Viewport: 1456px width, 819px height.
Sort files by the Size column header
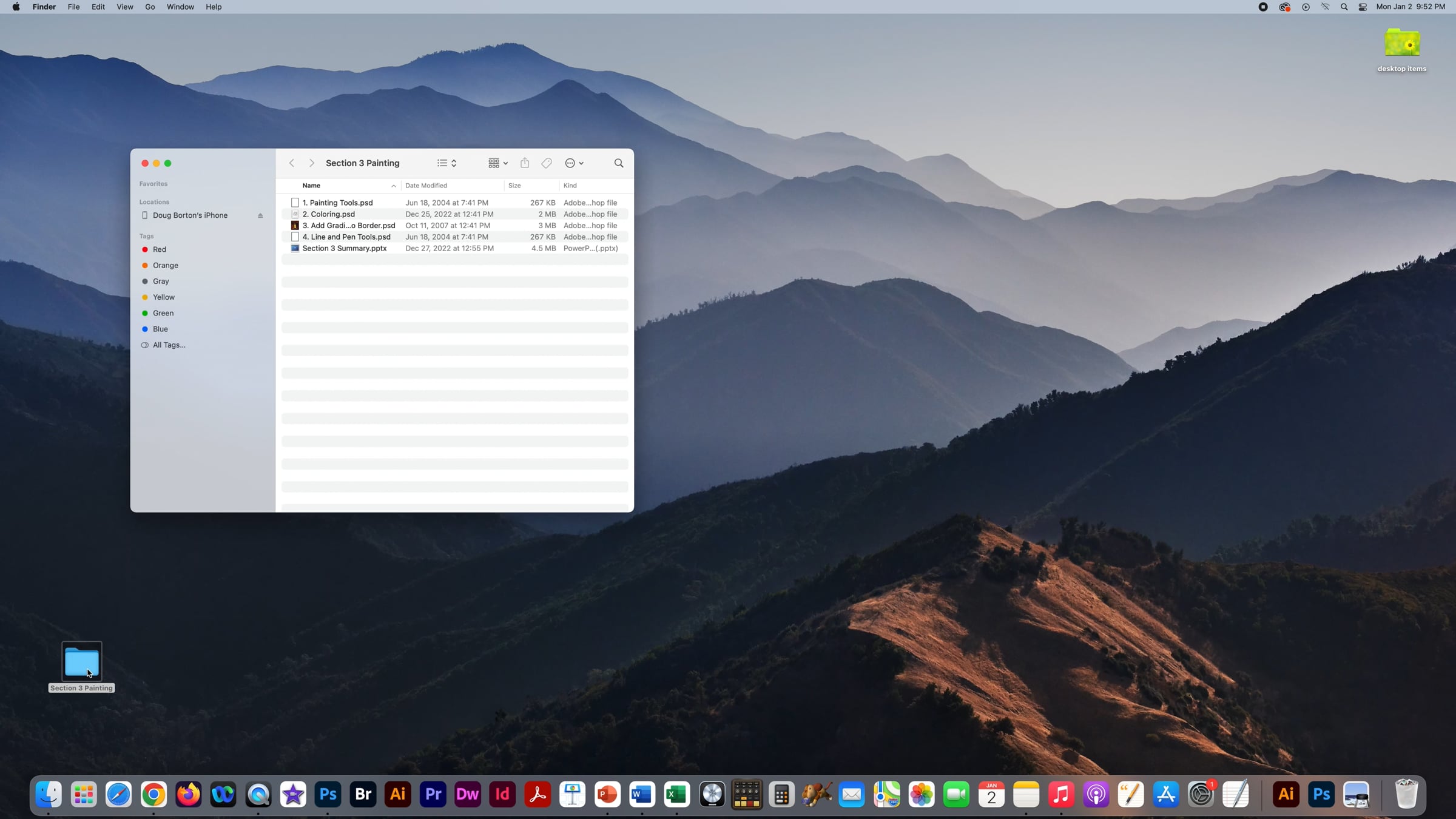(514, 186)
